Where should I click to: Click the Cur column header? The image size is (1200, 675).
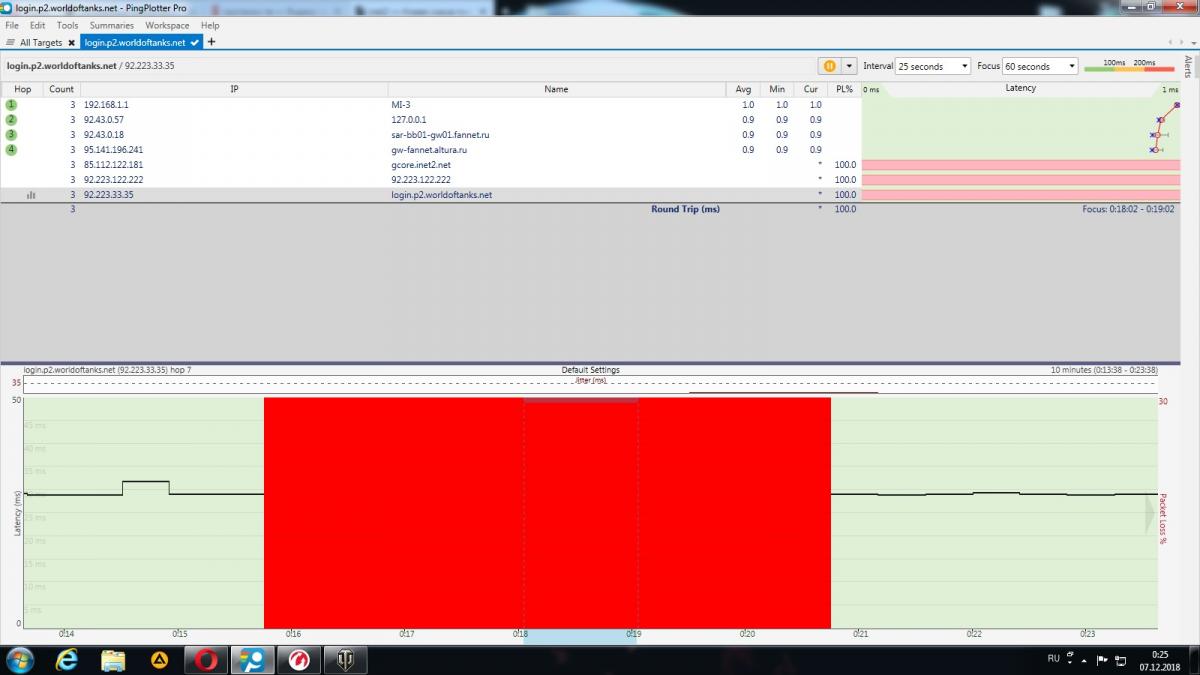point(810,89)
